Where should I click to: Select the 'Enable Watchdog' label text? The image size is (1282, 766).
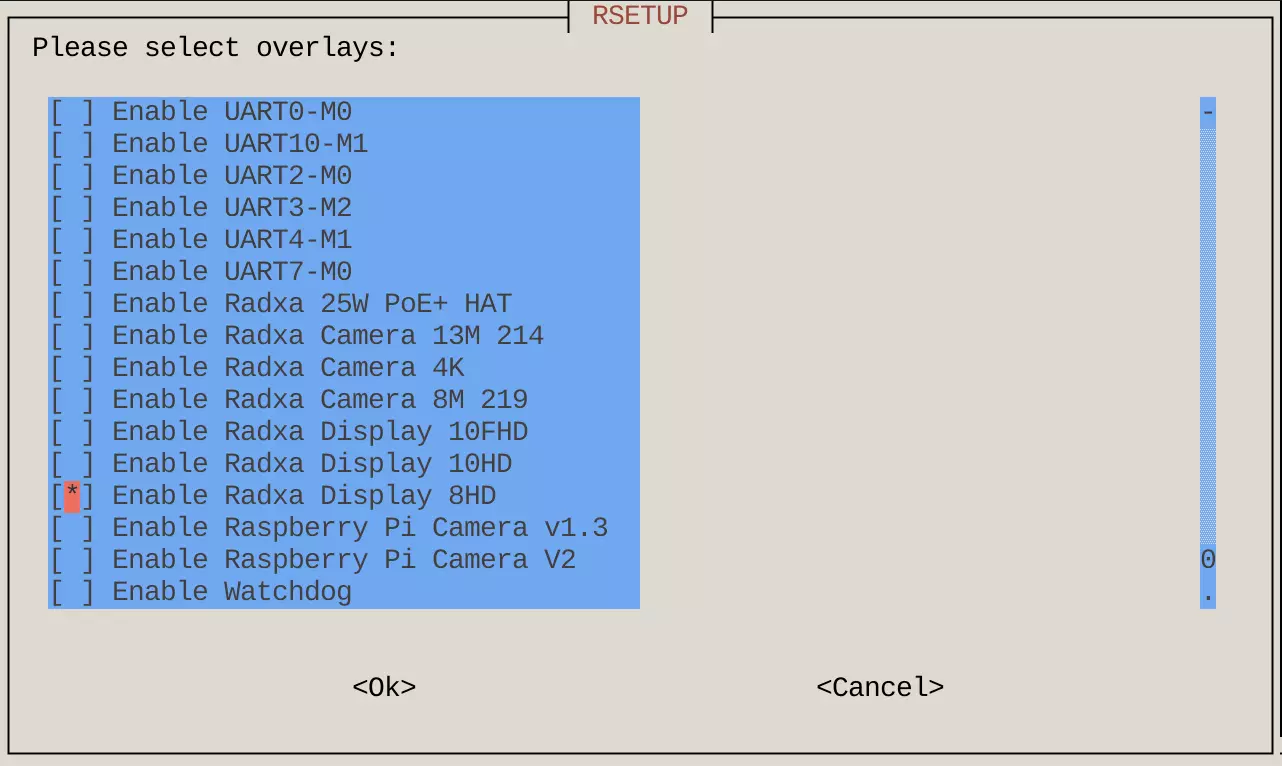click(232, 592)
